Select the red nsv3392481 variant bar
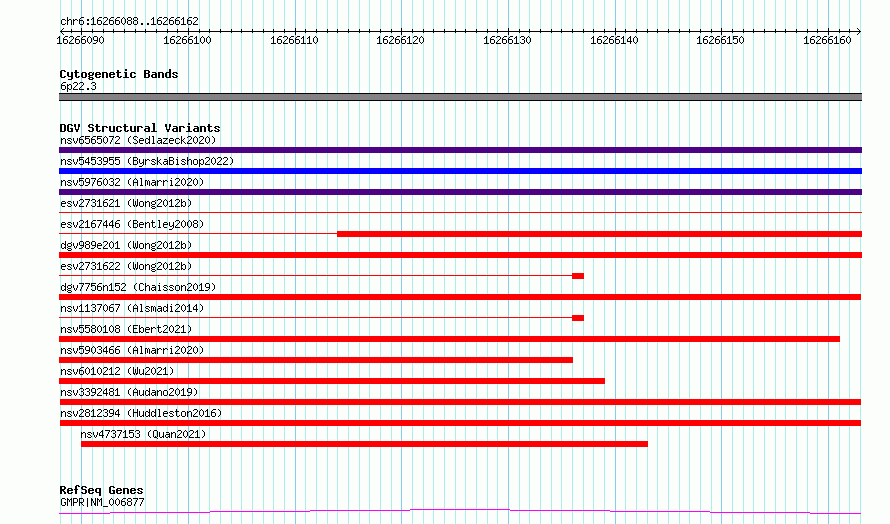 pos(460,402)
